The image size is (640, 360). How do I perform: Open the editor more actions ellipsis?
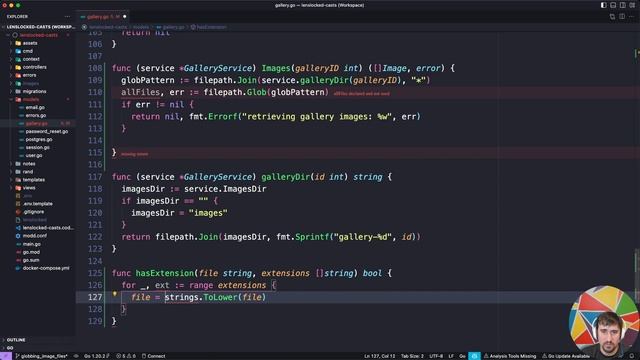click(631, 16)
